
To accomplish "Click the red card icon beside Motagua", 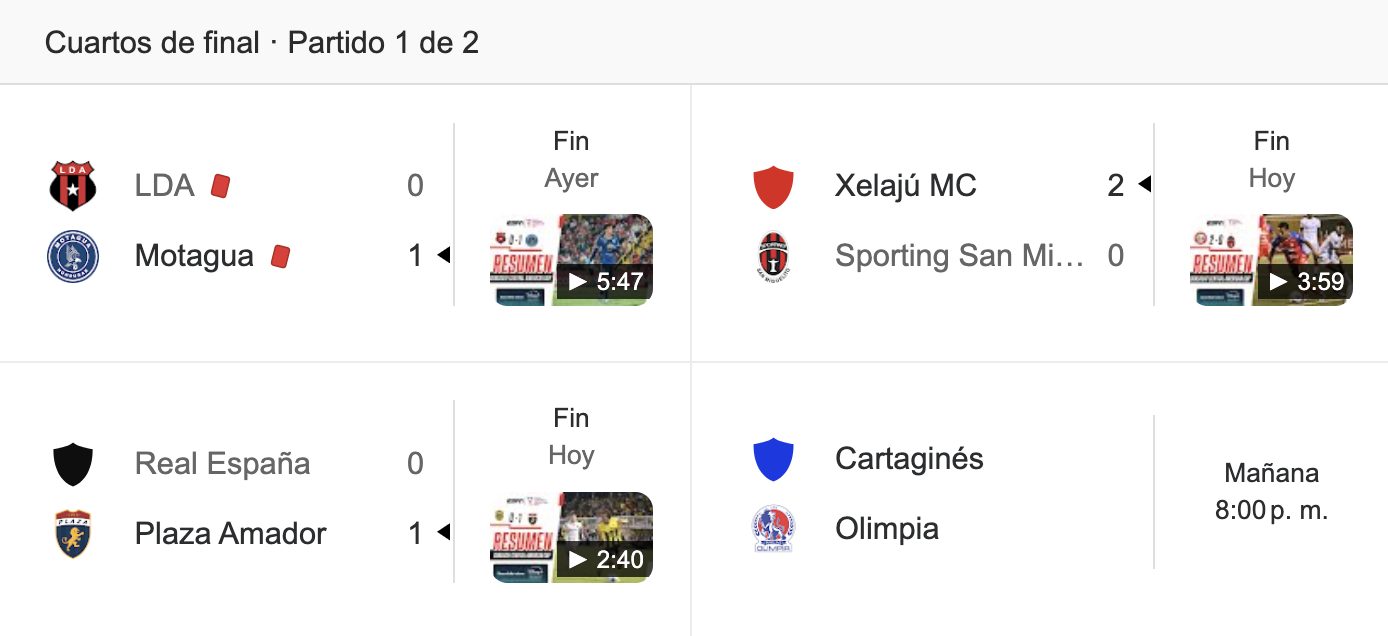I will (280, 256).
